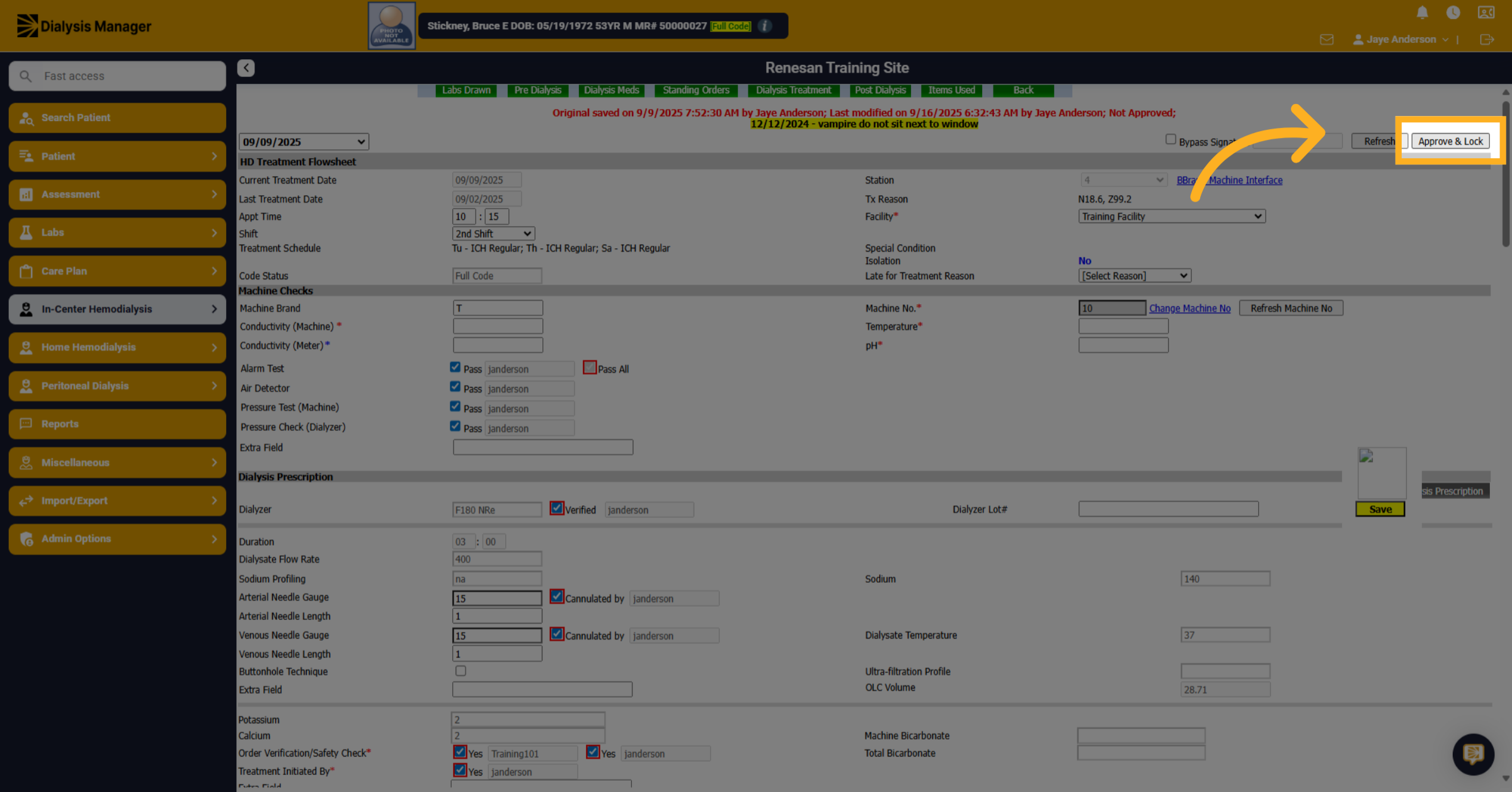Check the Pass All checkbox
This screenshot has height=792, width=1512.
(x=590, y=367)
